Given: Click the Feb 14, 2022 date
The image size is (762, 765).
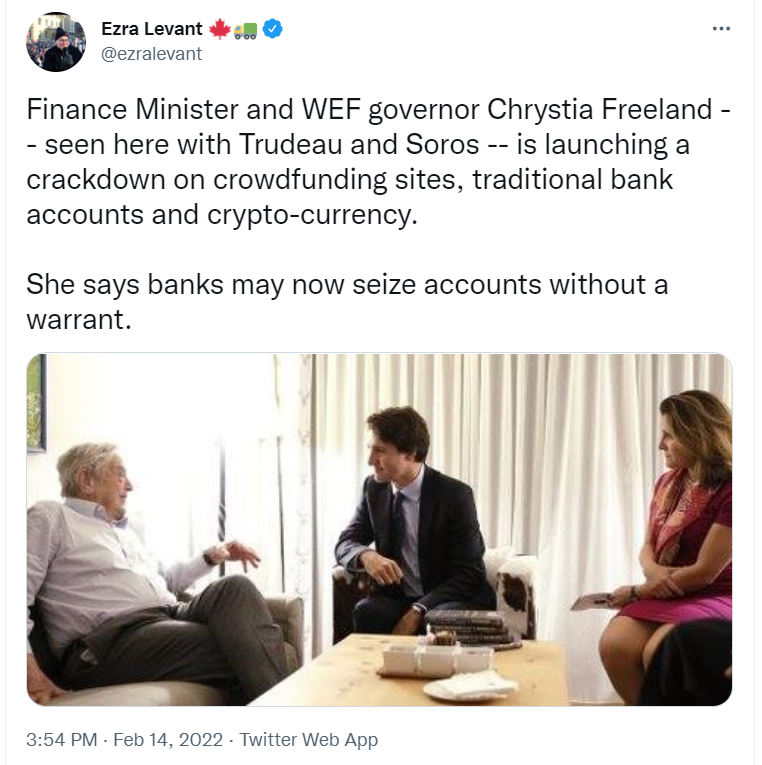Looking at the screenshot, I should tap(173, 740).
